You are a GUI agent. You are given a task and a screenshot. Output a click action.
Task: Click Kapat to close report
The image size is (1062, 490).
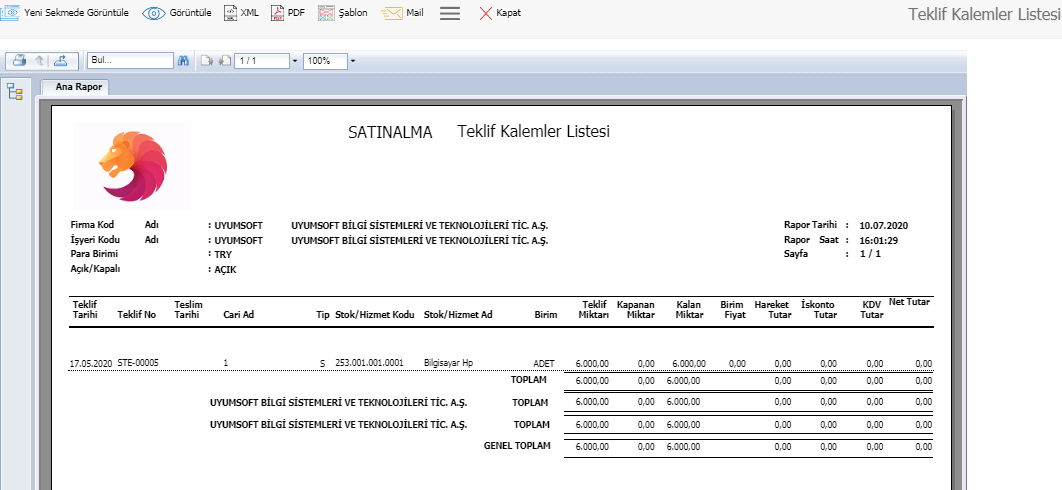tap(499, 13)
